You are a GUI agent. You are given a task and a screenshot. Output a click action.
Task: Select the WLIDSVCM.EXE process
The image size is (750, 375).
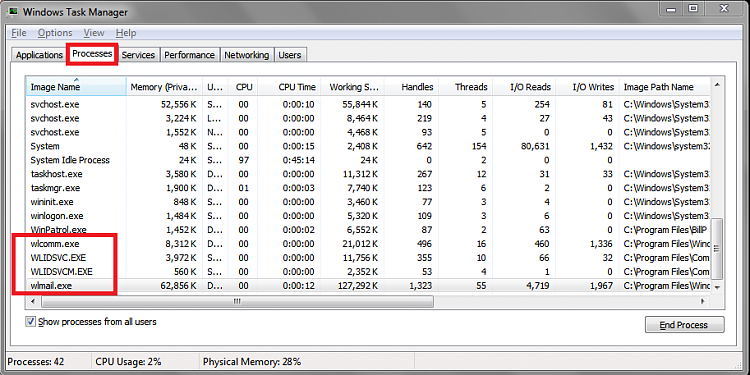pyautogui.click(x=369, y=272)
